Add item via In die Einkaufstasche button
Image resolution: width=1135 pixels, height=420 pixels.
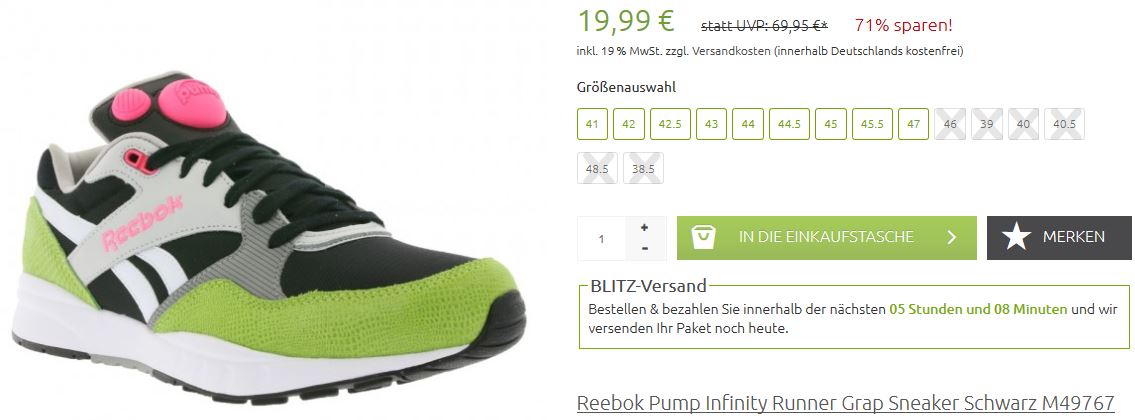pos(827,238)
